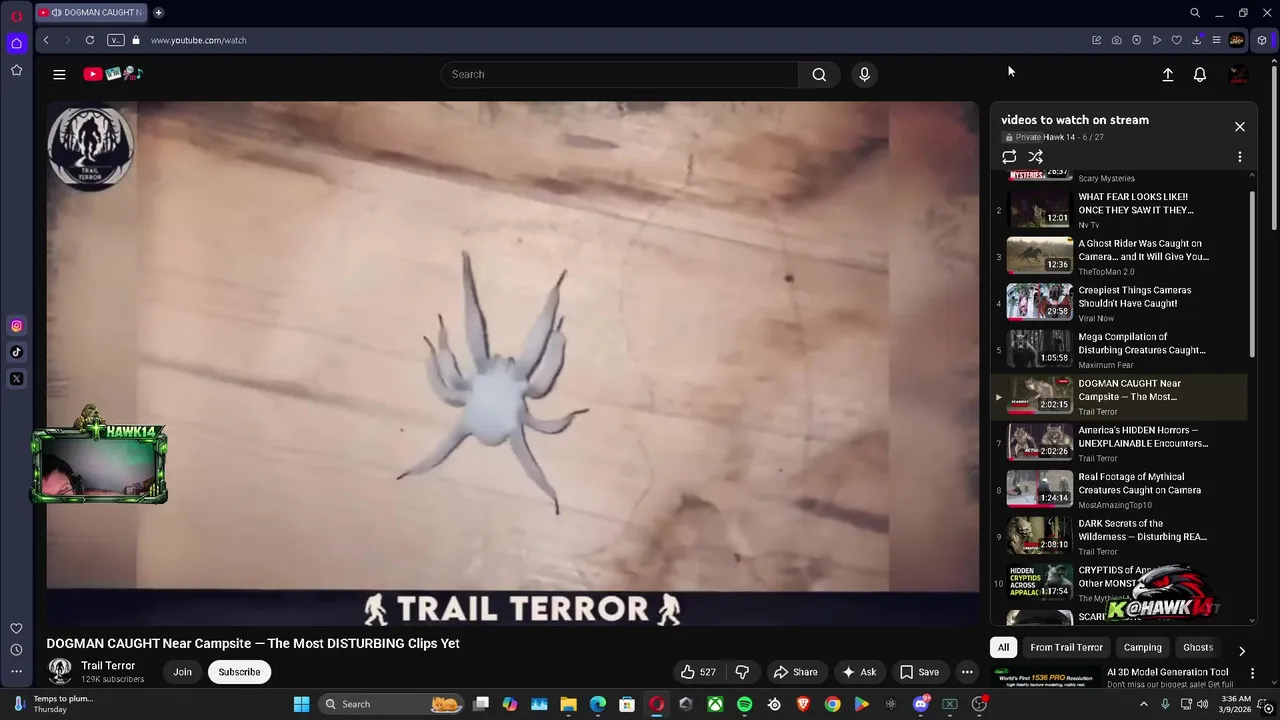Open Opera easy setup sliders
The width and height of the screenshot is (1280, 720).
pyautogui.click(x=1216, y=40)
